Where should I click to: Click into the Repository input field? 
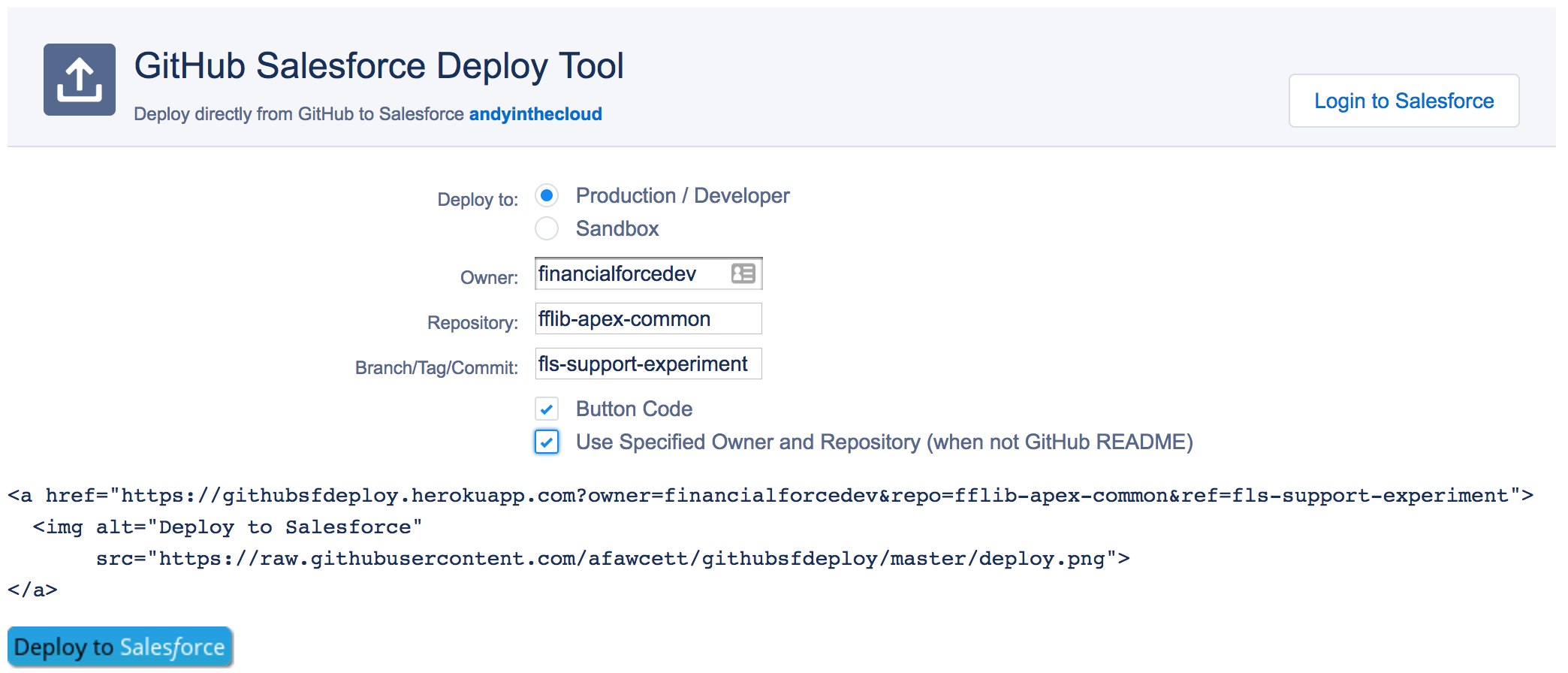(647, 319)
